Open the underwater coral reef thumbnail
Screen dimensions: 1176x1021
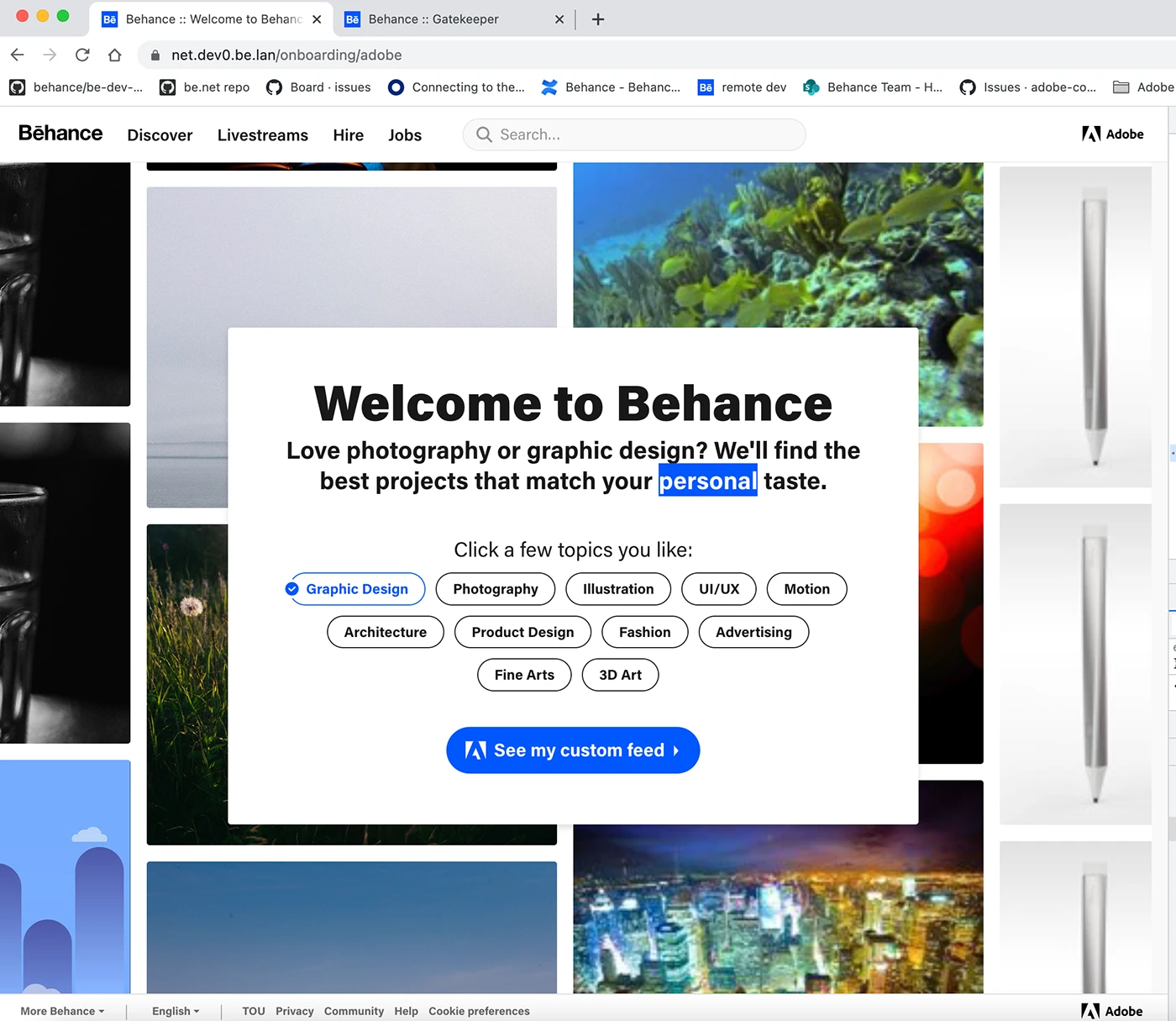click(777, 244)
